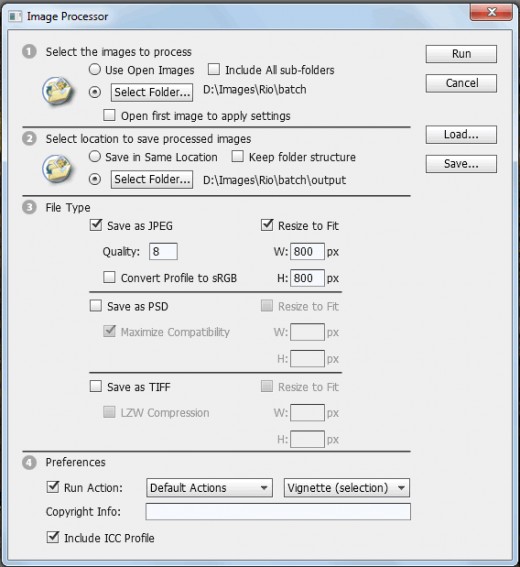Click the output path D:\Images\Rio\batch\output
Viewport: 520px width, 567px height.
point(274,180)
